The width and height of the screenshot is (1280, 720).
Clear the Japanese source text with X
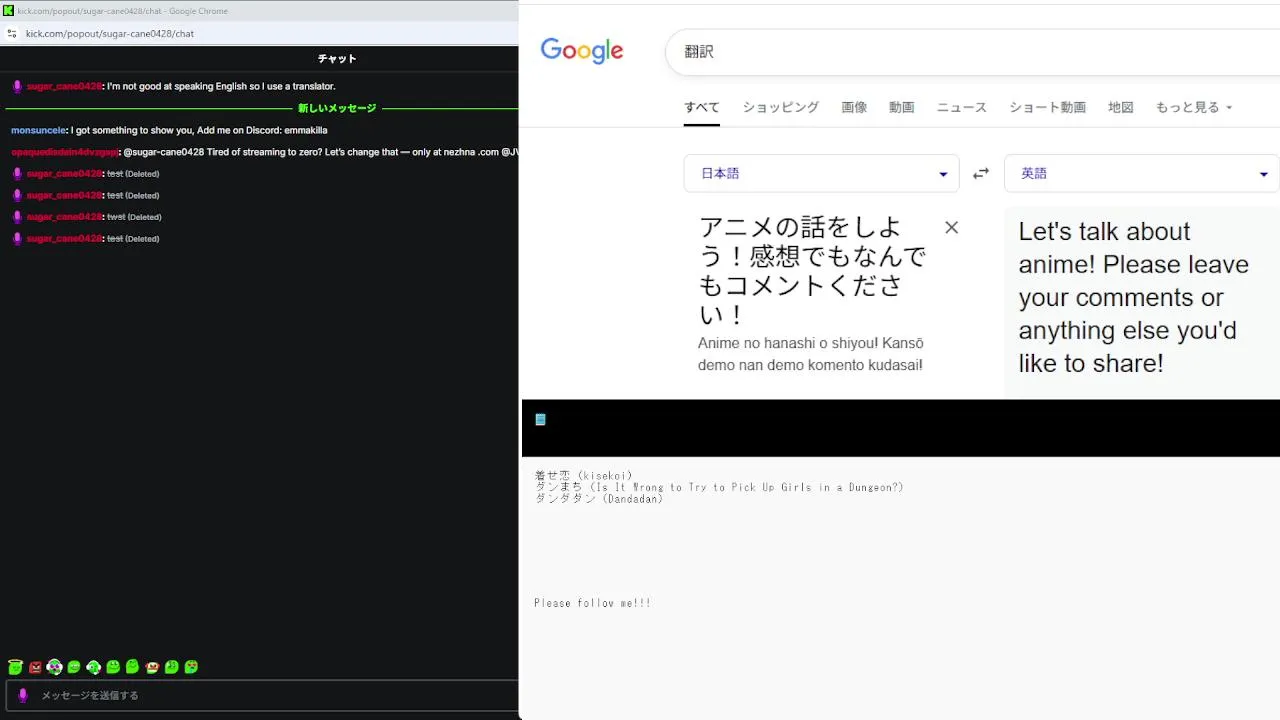pyautogui.click(x=951, y=227)
